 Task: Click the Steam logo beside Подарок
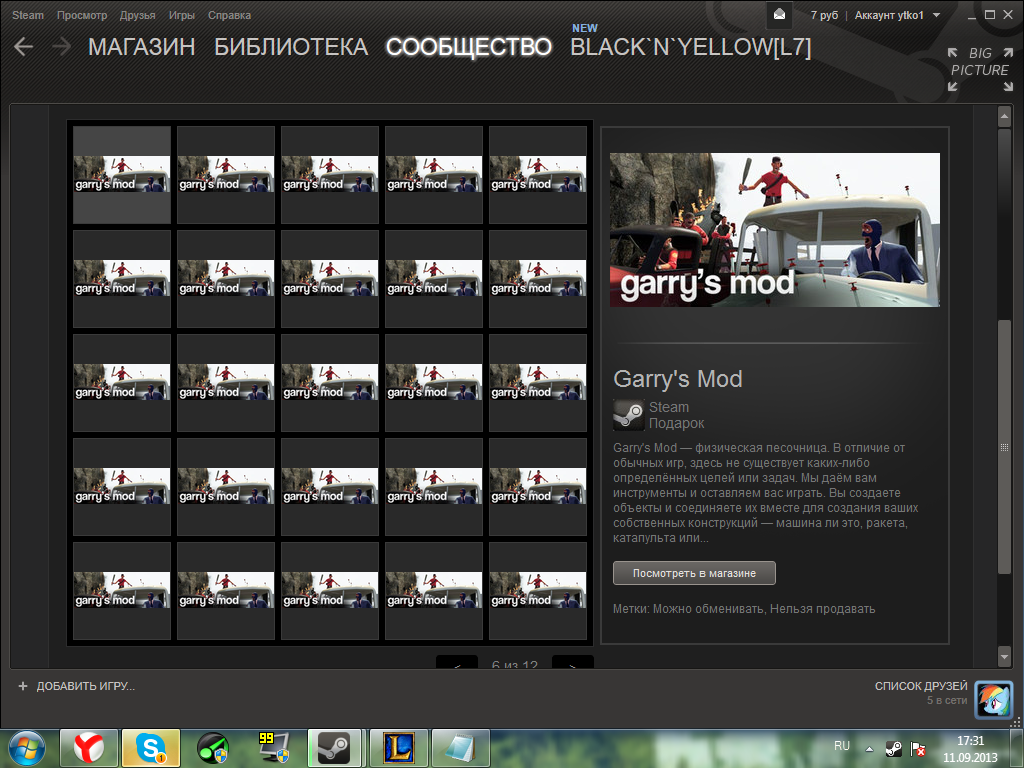(628, 415)
